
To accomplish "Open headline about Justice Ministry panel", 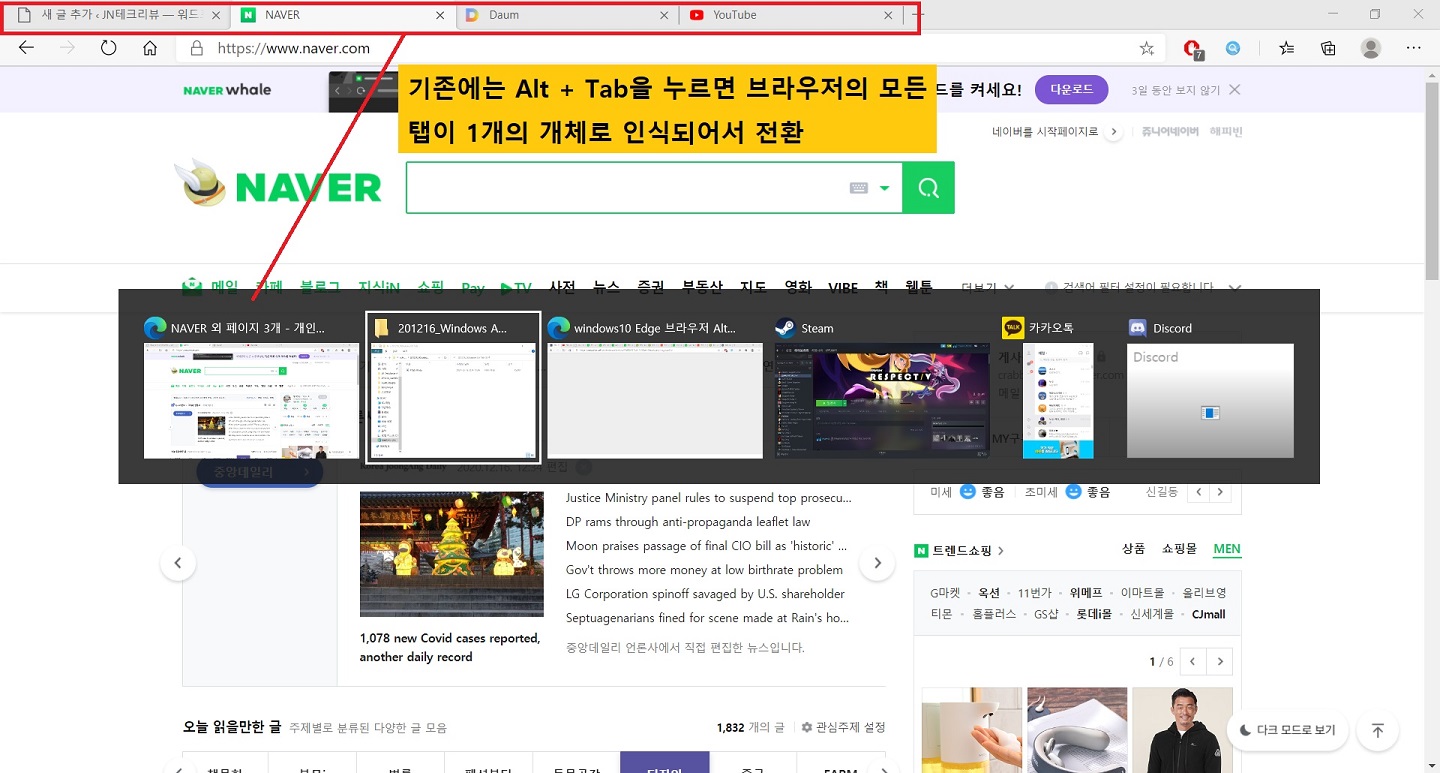I will [709, 498].
